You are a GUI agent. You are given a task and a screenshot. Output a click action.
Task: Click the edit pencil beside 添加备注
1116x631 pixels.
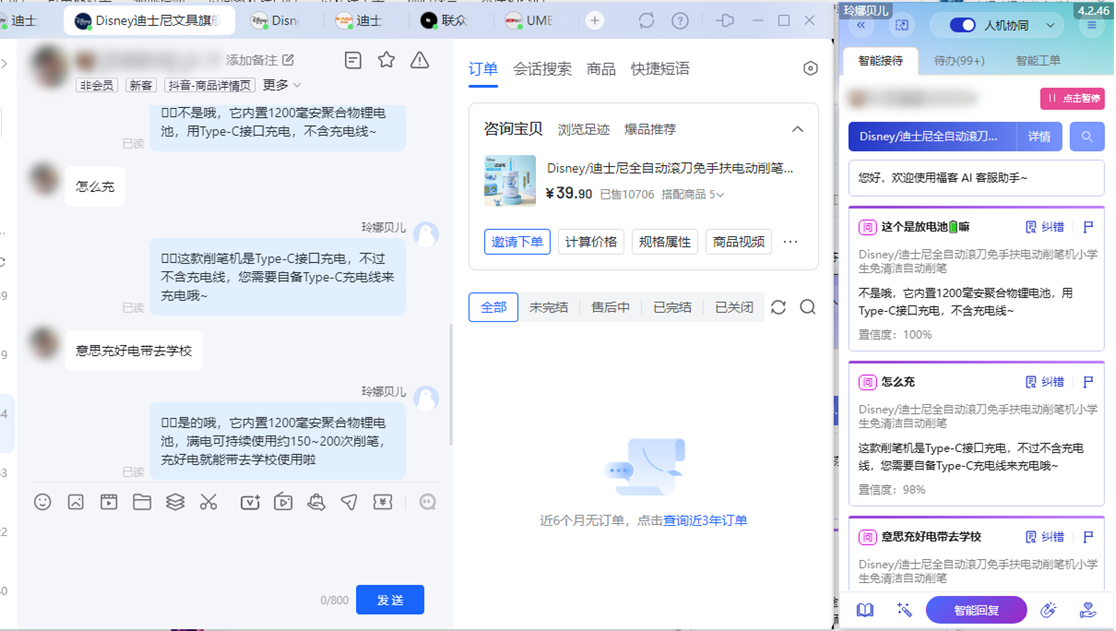pos(288,60)
